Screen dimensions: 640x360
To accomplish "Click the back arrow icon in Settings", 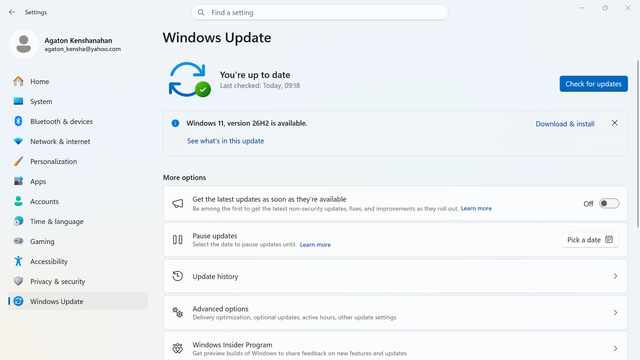I will pos(12,12).
